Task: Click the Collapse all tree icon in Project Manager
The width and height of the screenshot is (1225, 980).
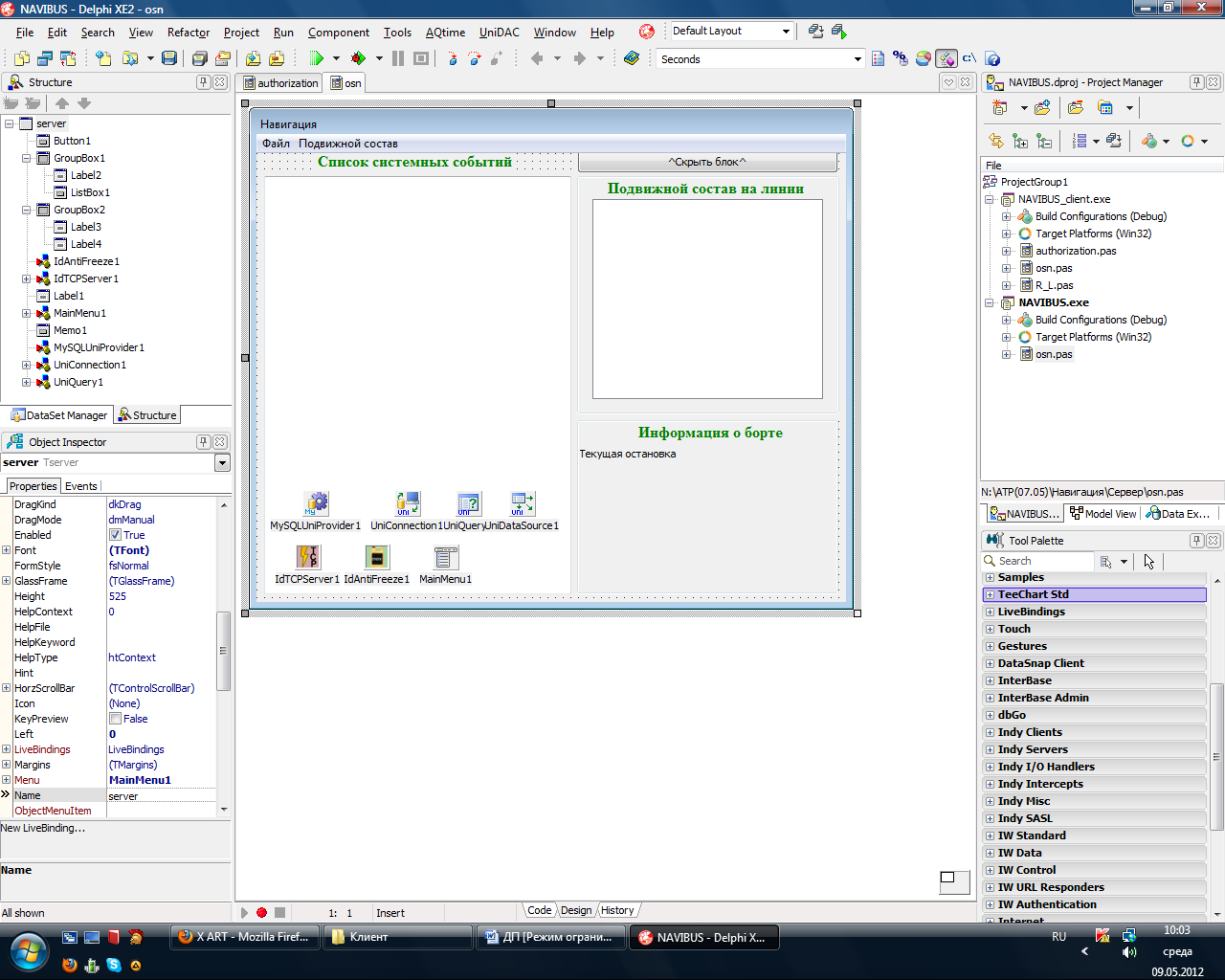Action: tap(1044, 141)
